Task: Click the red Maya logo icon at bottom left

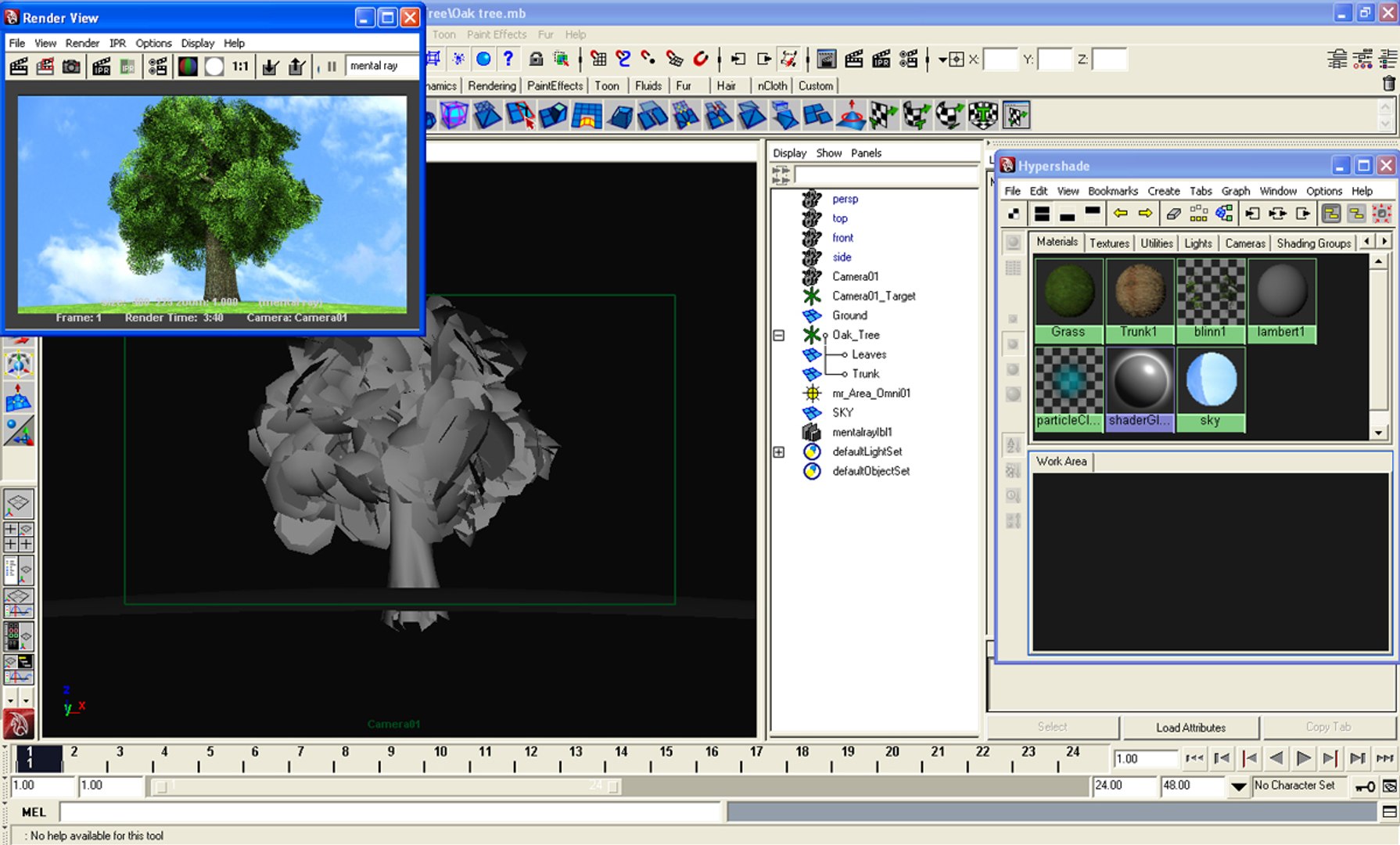Action: pos(19,725)
